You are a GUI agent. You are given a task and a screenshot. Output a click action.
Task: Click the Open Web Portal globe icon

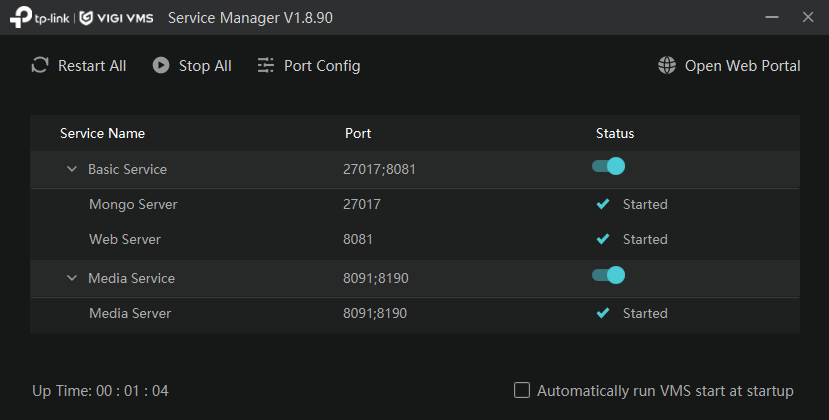667,65
